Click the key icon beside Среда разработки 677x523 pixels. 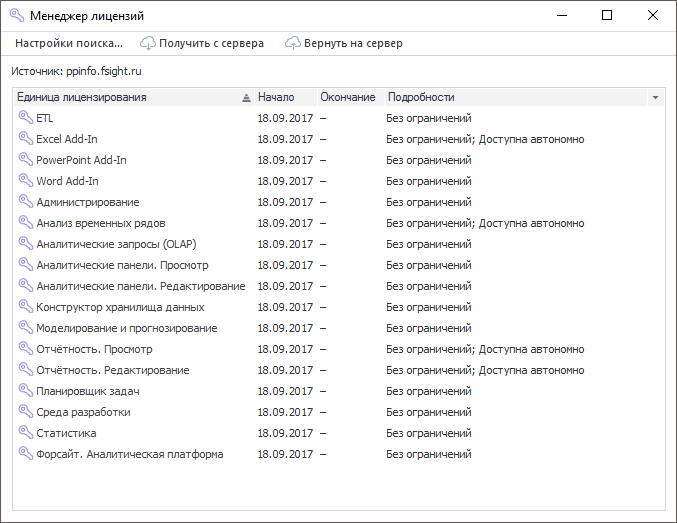(x=25, y=412)
